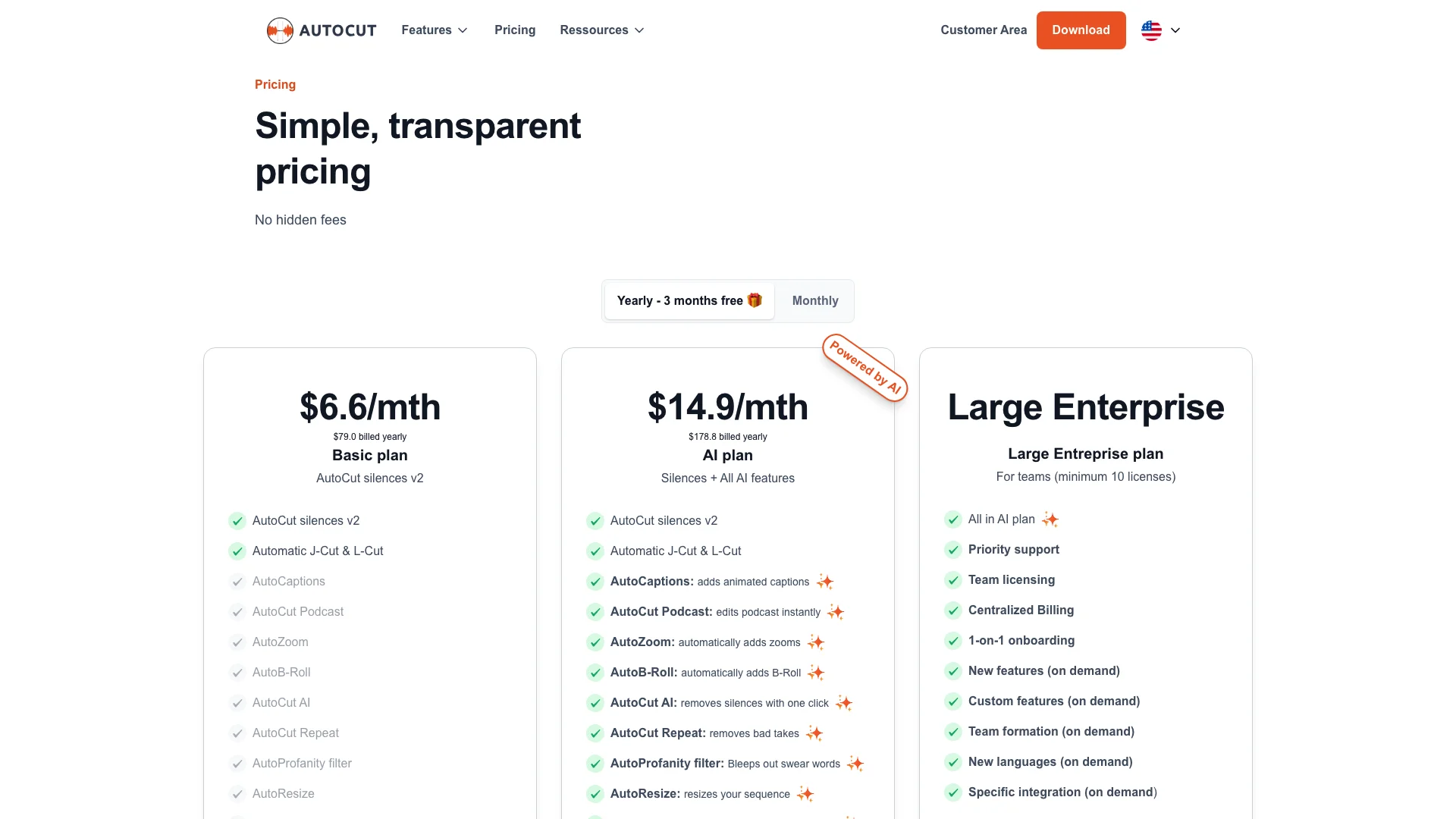Expand the Ressources menu
This screenshot has height=819, width=1456.
tap(602, 30)
